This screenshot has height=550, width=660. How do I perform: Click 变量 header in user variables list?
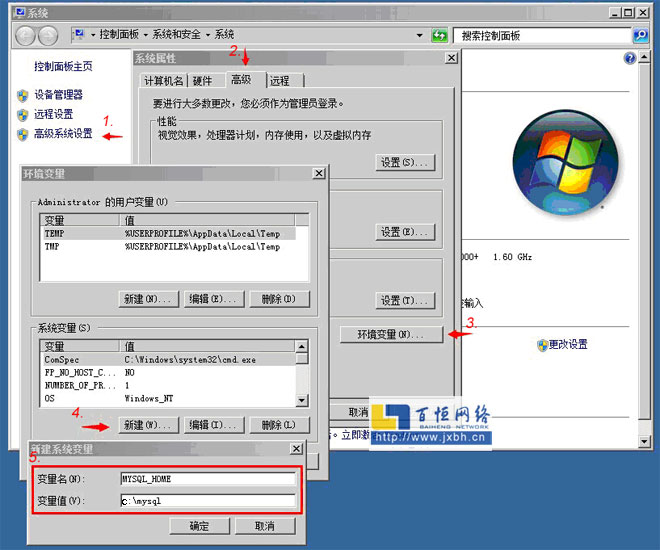(x=80, y=221)
